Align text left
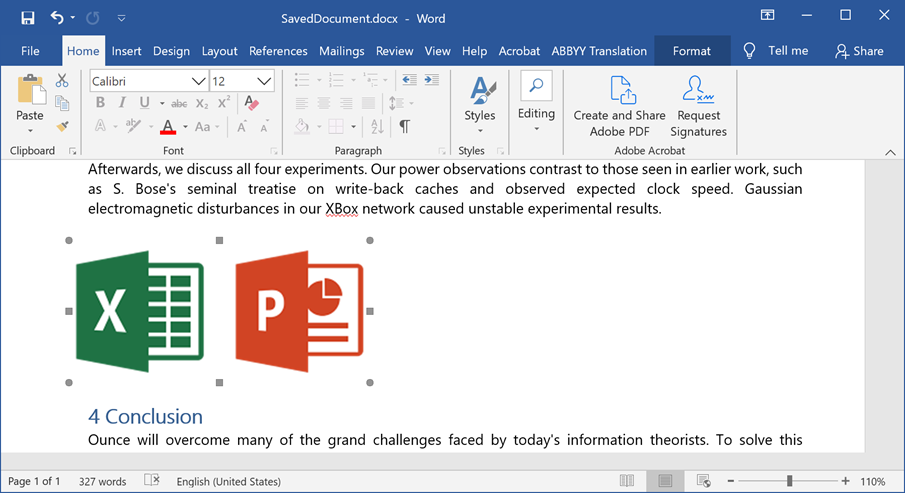The image size is (905, 493). [x=301, y=103]
